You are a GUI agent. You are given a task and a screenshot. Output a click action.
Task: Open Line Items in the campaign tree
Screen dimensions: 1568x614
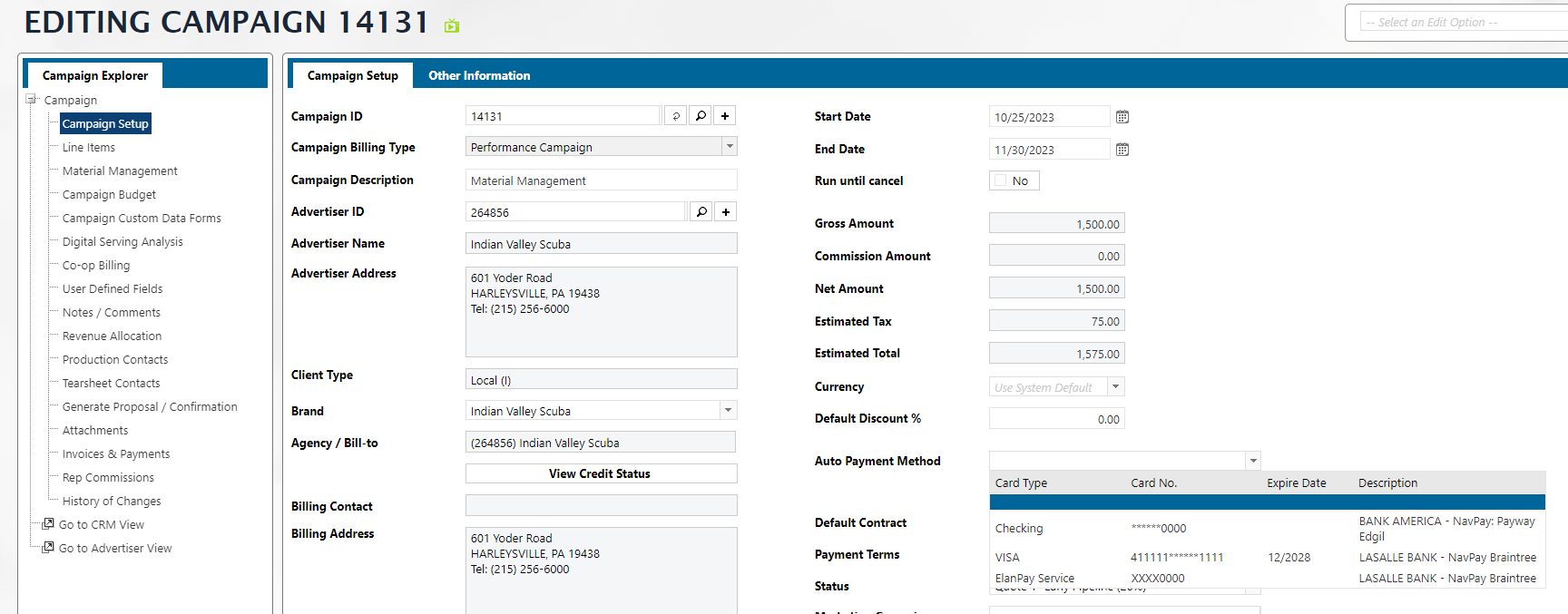[89, 147]
